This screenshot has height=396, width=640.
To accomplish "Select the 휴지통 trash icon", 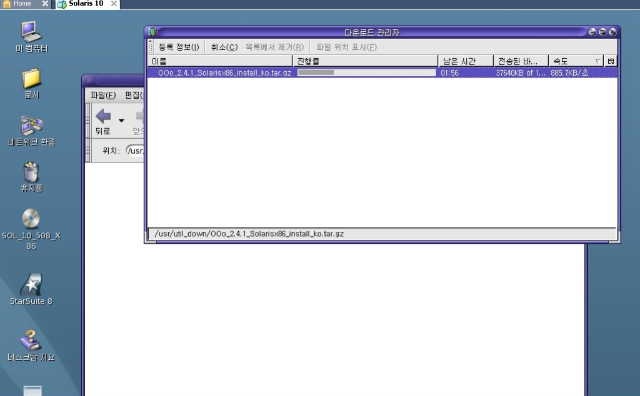I will tap(31, 172).
